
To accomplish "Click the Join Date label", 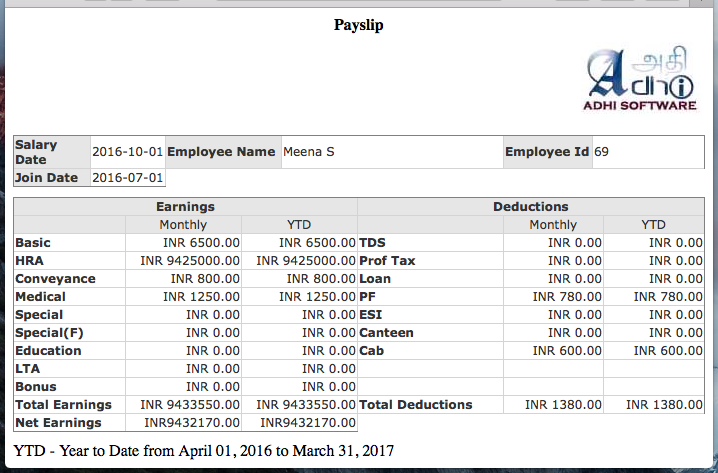I will (x=46, y=178).
